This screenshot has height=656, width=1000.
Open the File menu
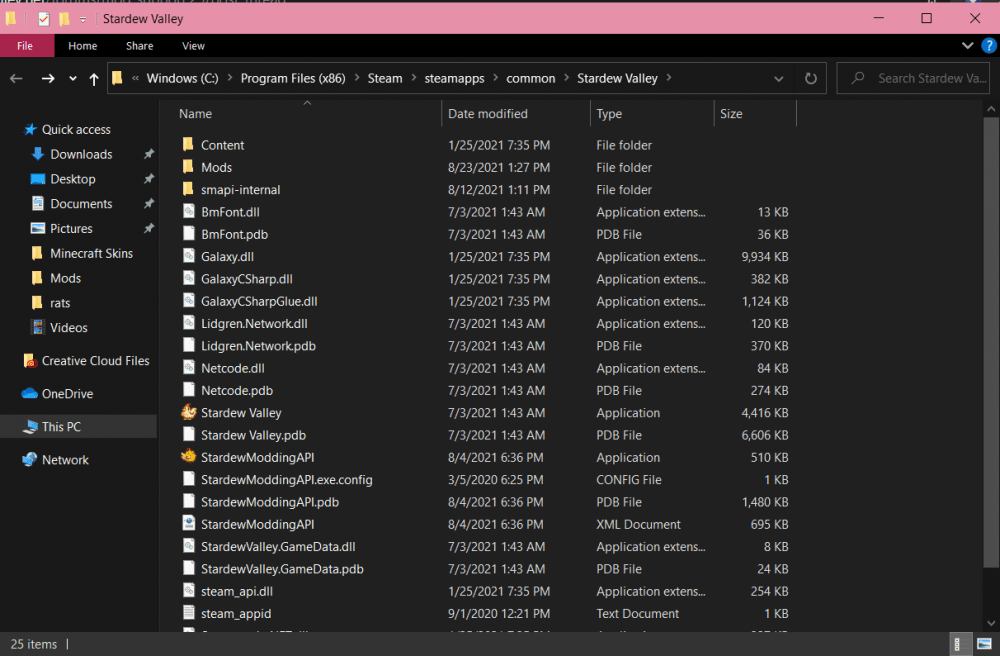[x=26, y=46]
